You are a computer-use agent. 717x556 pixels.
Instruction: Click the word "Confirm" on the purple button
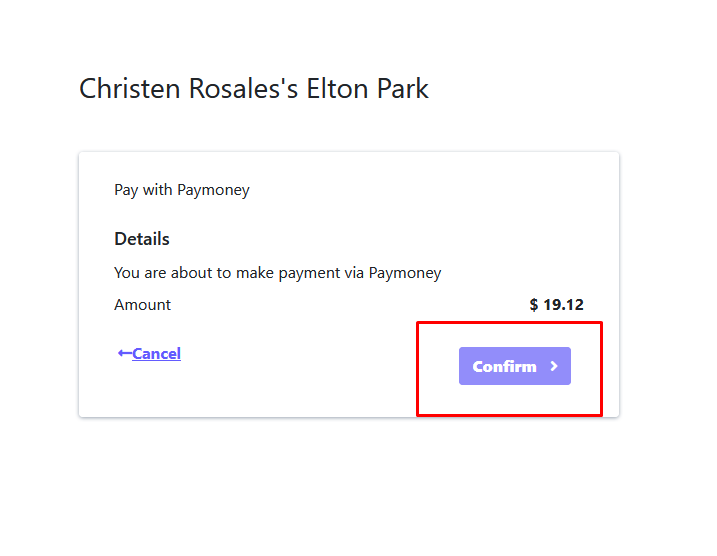pos(504,367)
